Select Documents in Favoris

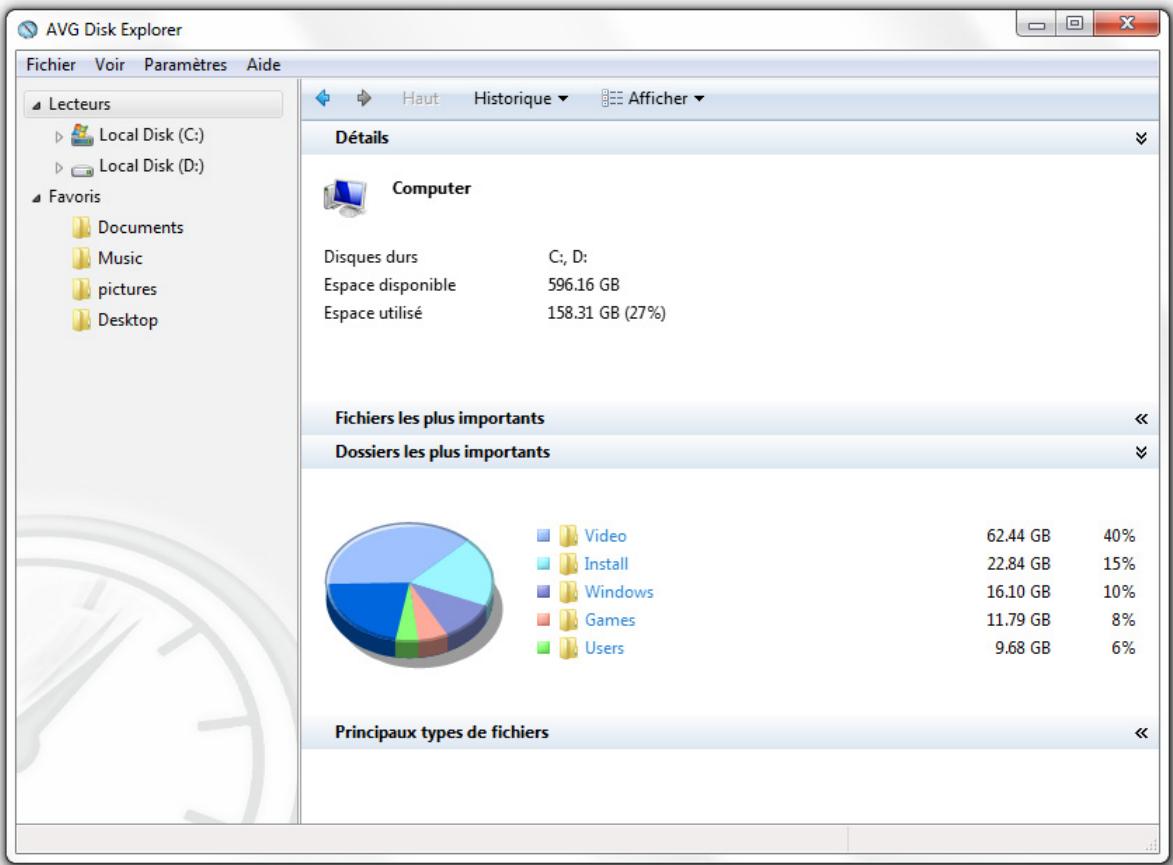click(141, 227)
